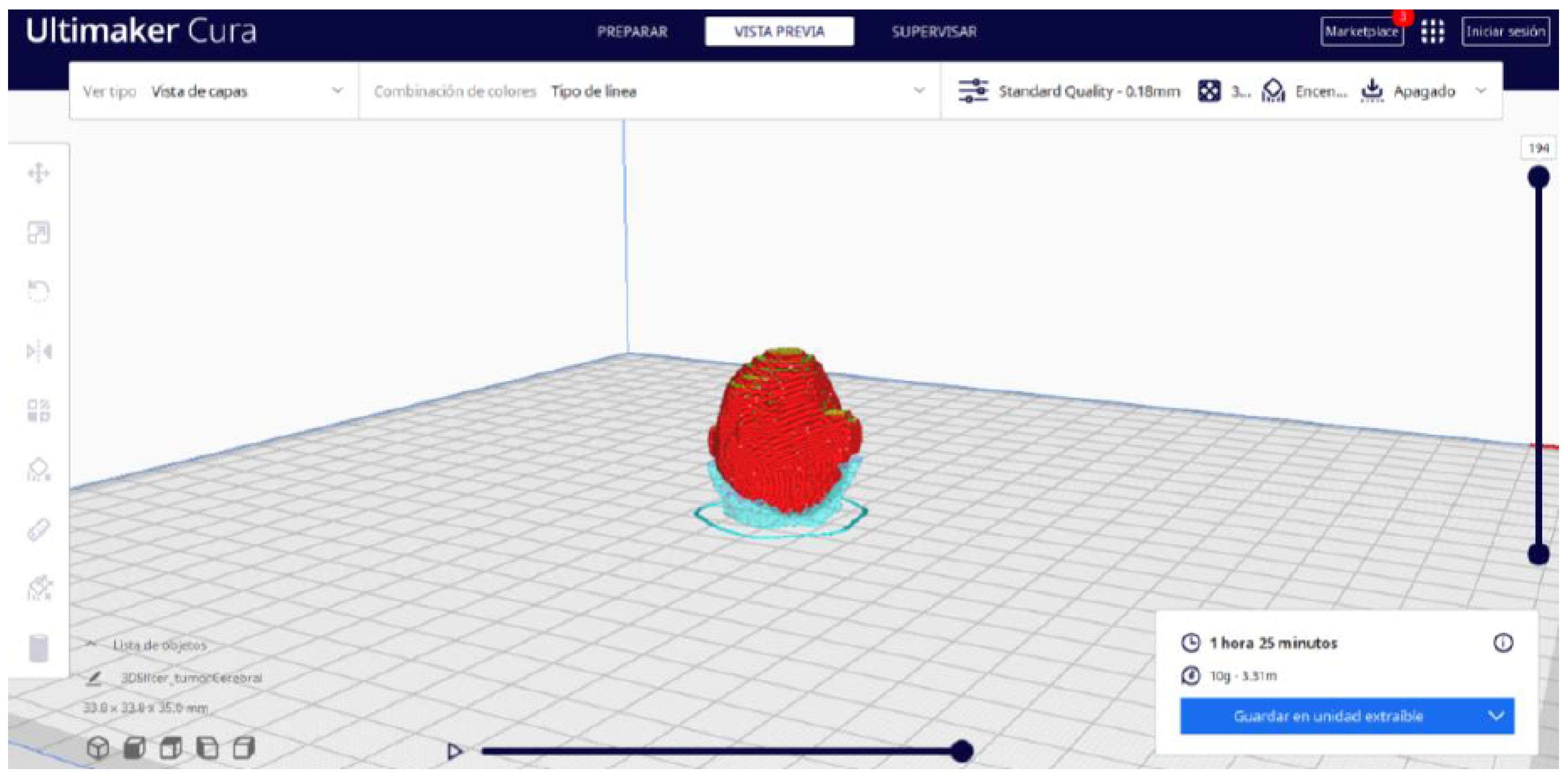This screenshot has height=780, width=1568.
Task: Switch to 3D perspective view cube icon
Action: (x=98, y=748)
